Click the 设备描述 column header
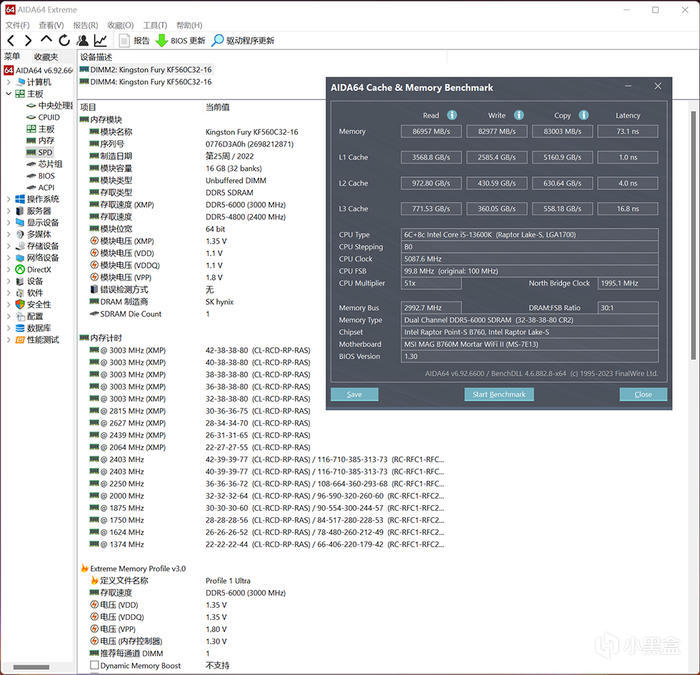This screenshot has height=675, width=700. pyautogui.click(x=96, y=57)
